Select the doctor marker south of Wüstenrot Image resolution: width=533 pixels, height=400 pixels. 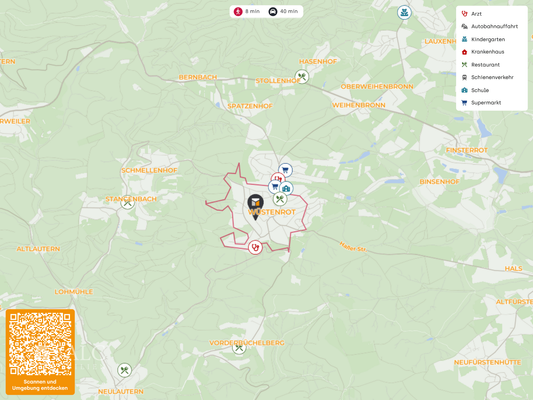pyautogui.click(x=255, y=247)
